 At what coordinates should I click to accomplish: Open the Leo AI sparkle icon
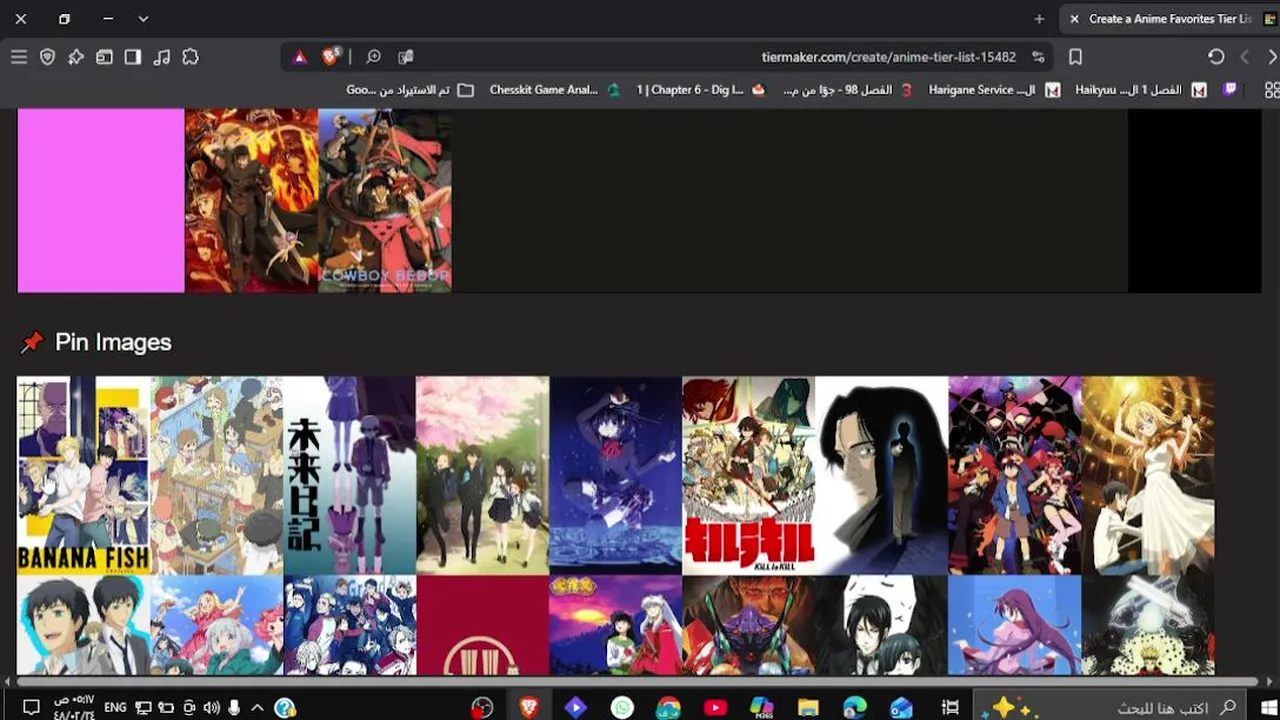(x=76, y=57)
